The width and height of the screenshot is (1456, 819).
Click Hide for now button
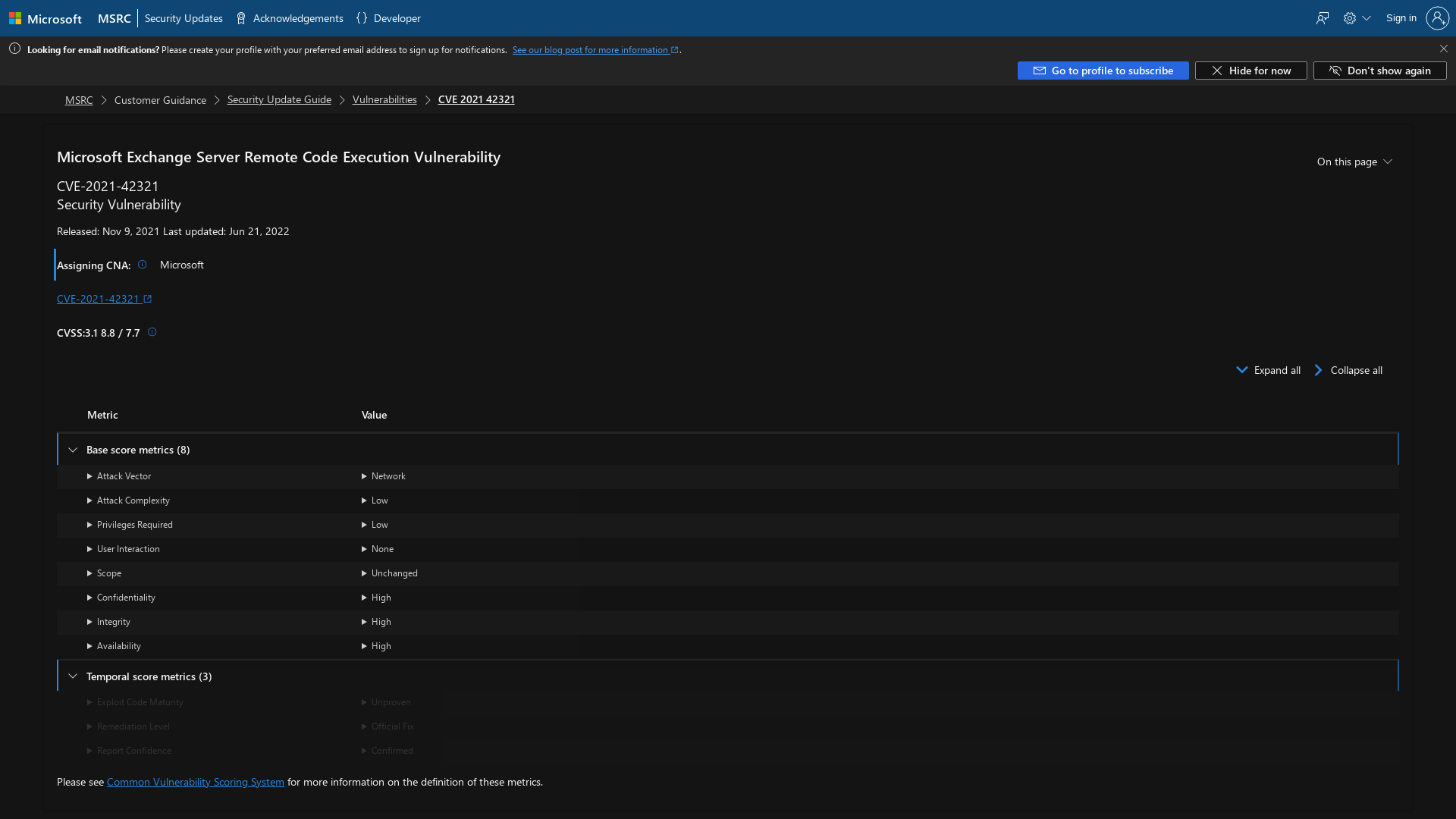(1250, 71)
